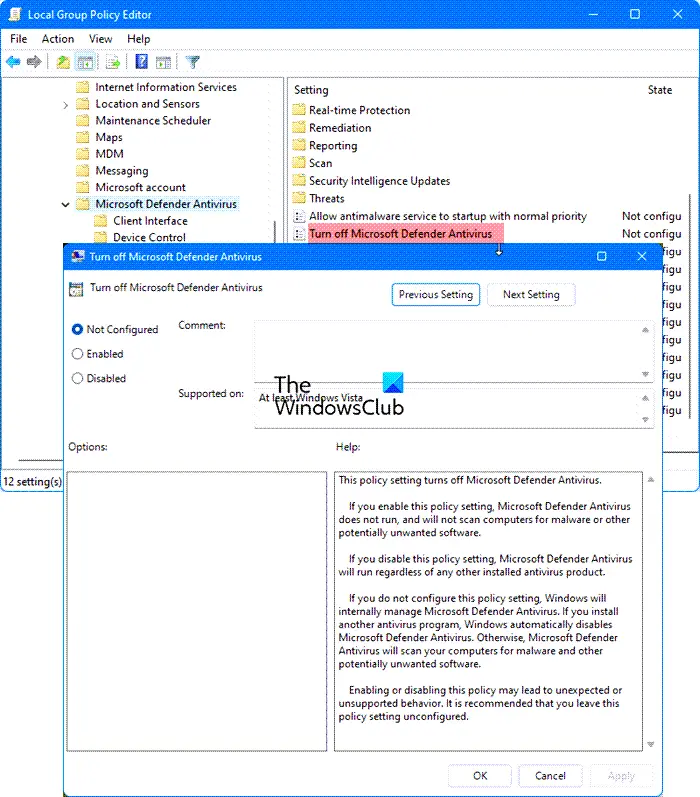Click the Help pane scroll down arrow
Image resolution: width=700 pixels, height=797 pixels.
(x=651, y=745)
